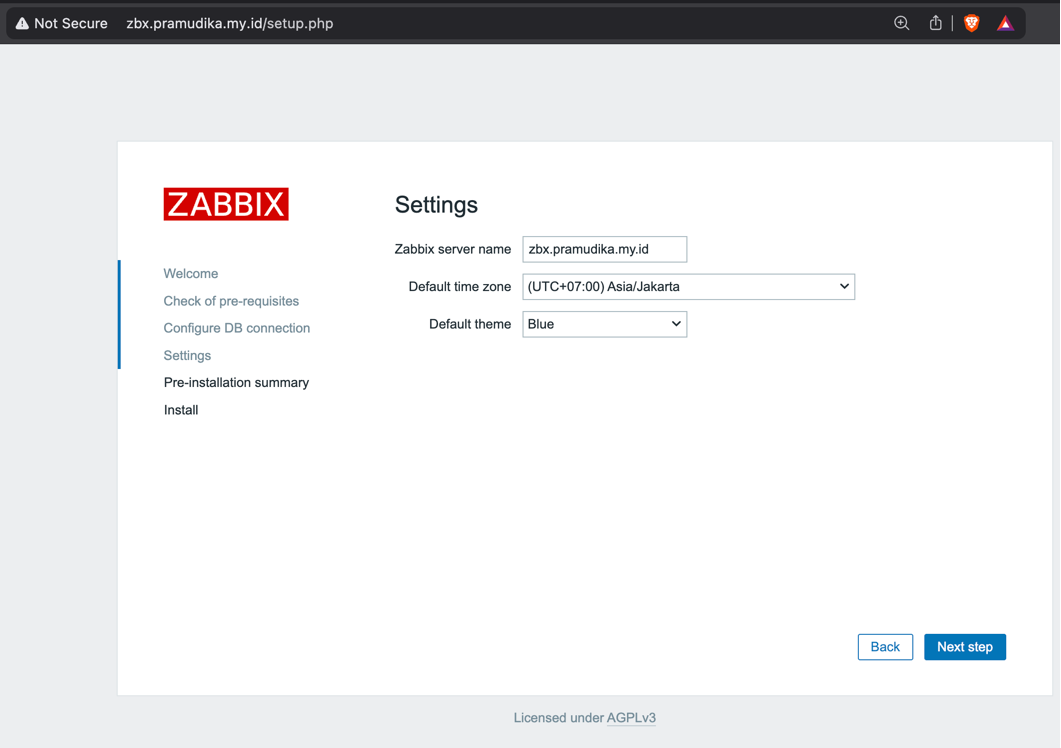Screen dimensions: 1061x748
Task: Click the Not Secure warning icon
Action: pos(22,23)
